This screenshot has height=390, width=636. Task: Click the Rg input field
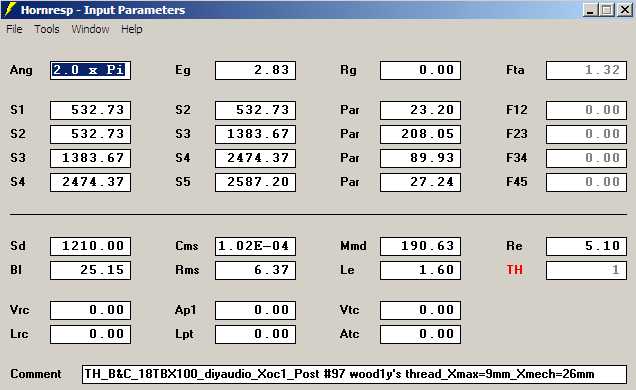(420, 70)
